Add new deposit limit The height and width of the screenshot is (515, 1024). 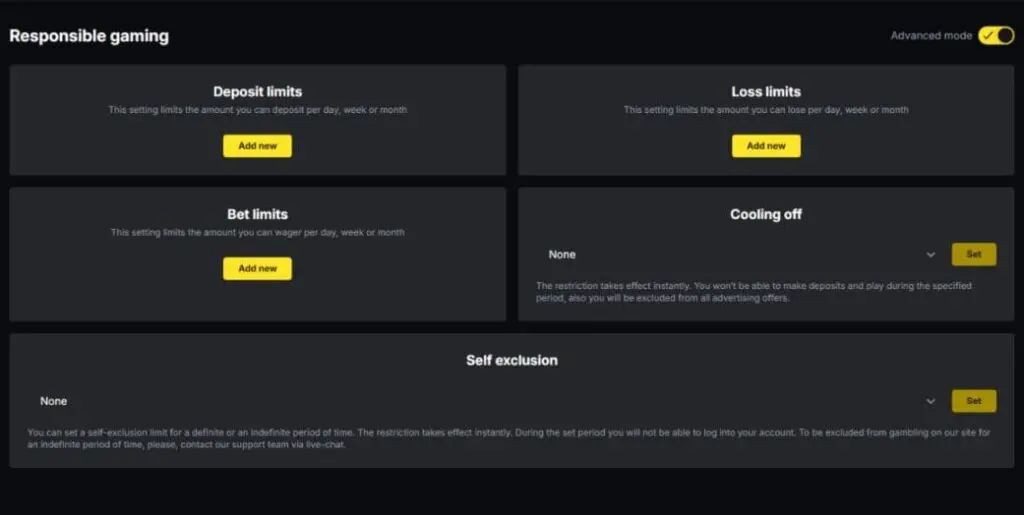(x=257, y=146)
